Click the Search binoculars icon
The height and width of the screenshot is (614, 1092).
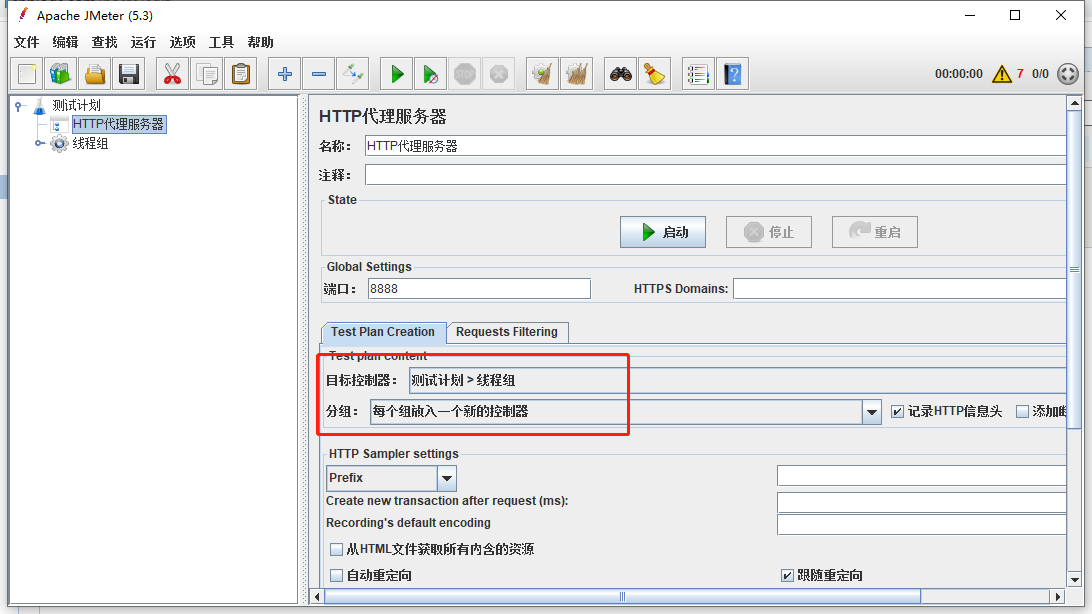click(621, 74)
